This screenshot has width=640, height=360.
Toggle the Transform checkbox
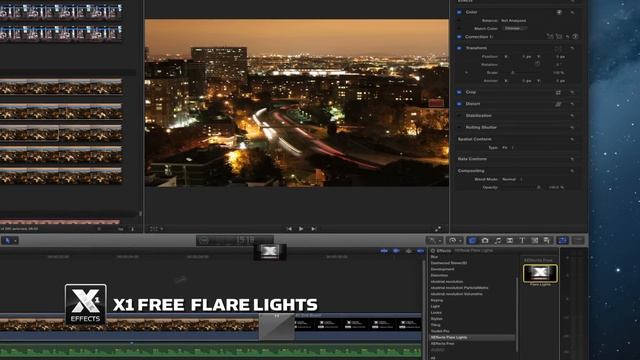click(459, 48)
